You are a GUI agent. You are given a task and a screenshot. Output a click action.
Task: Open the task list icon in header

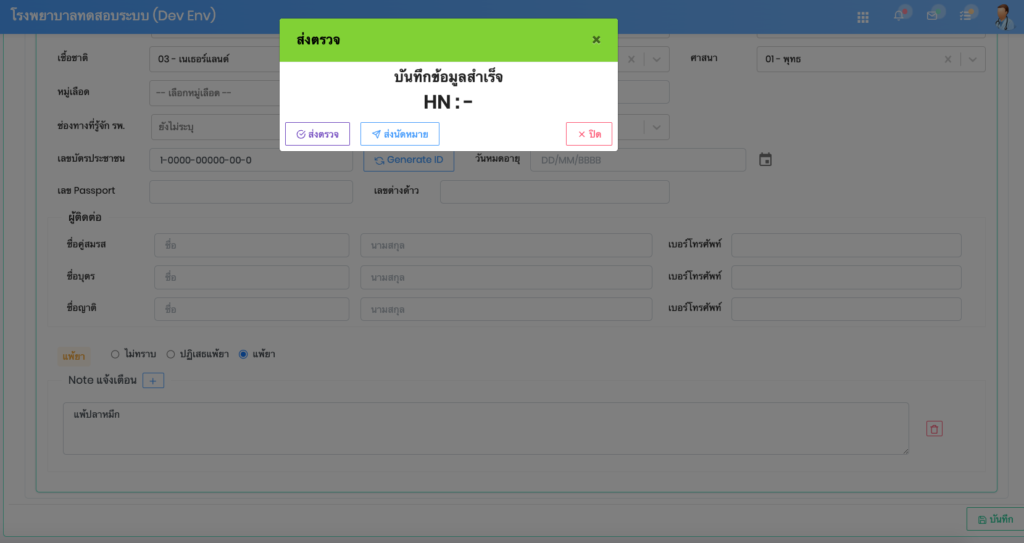pyautogui.click(x=966, y=15)
